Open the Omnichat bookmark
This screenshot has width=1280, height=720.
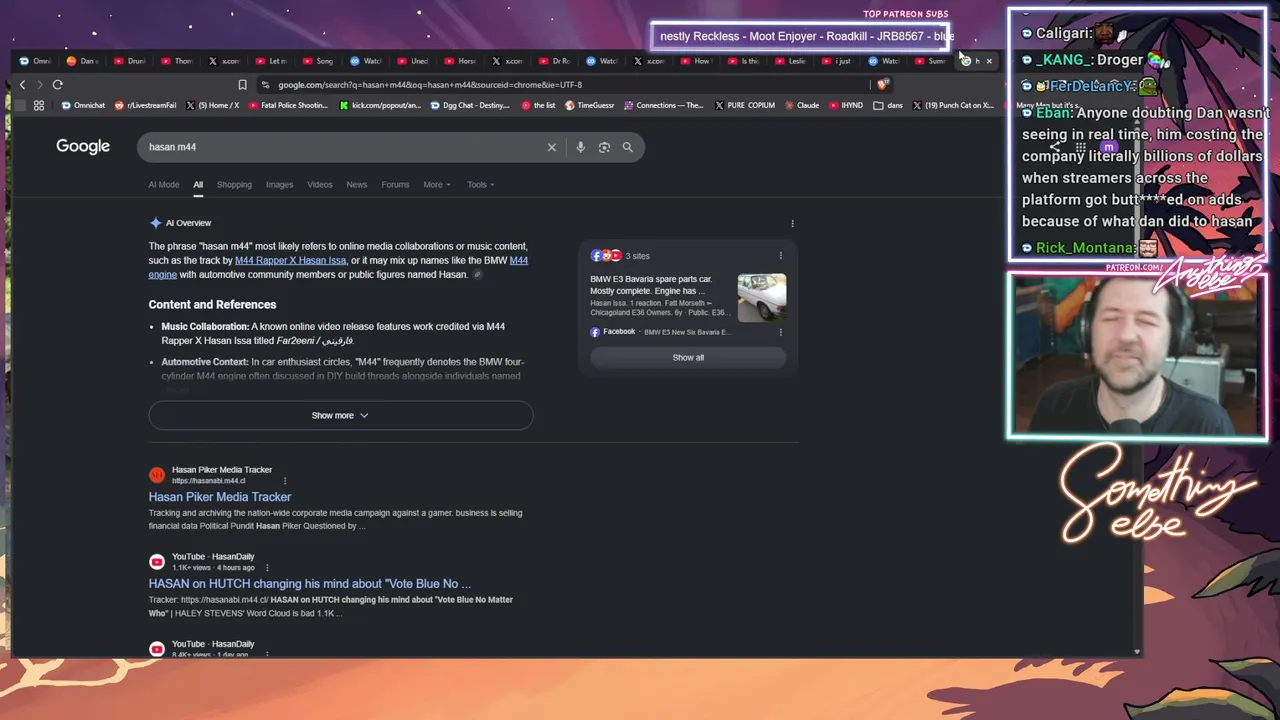click(83, 105)
